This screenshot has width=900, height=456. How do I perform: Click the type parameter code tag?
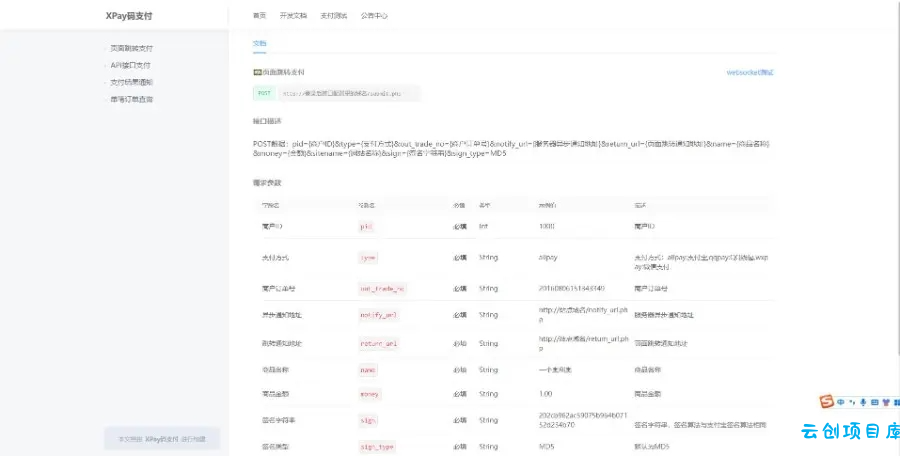point(368,258)
